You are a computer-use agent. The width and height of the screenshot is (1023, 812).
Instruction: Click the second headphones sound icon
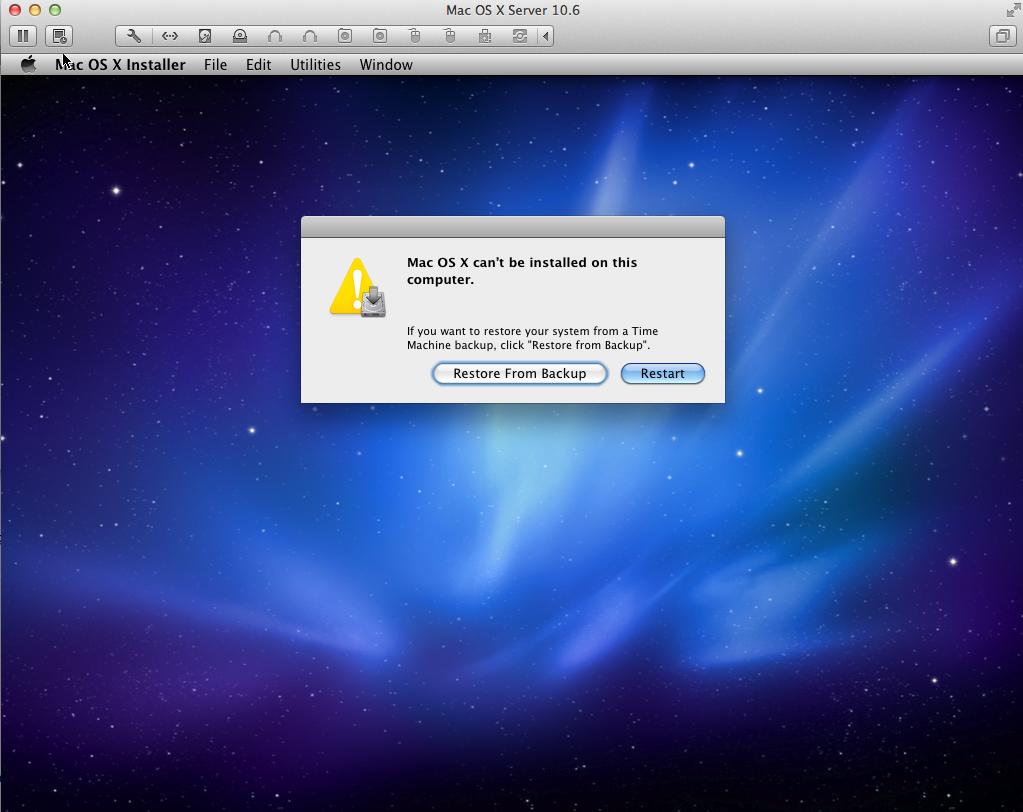point(310,36)
